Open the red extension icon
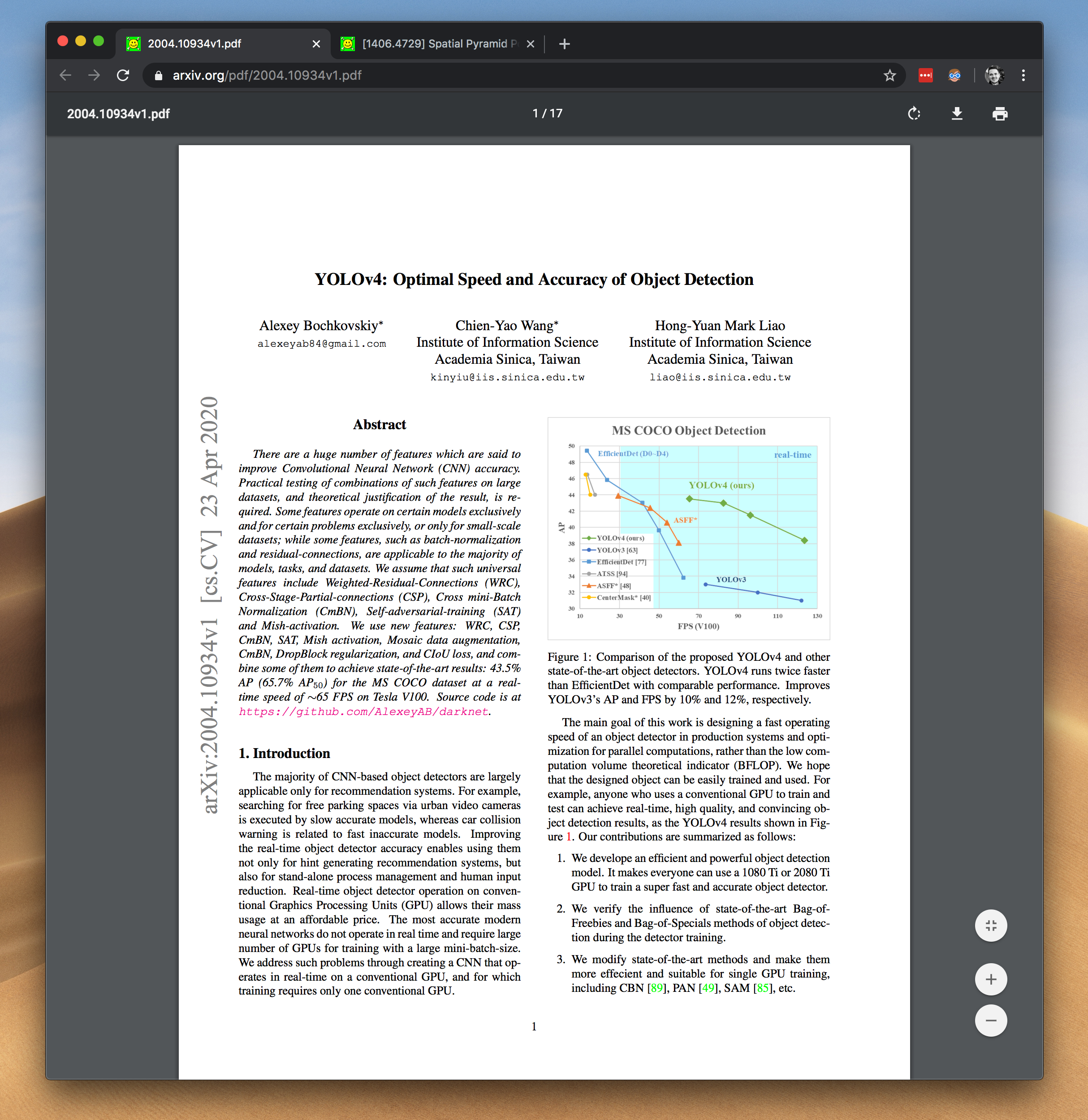 pyautogui.click(x=925, y=75)
